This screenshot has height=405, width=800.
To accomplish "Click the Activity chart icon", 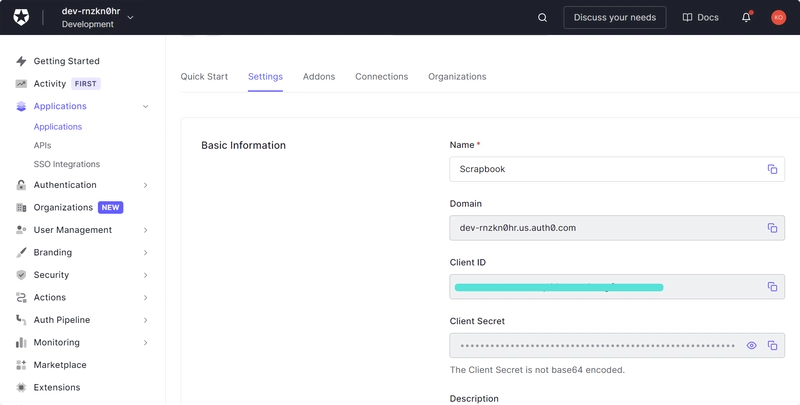I will coord(21,84).
